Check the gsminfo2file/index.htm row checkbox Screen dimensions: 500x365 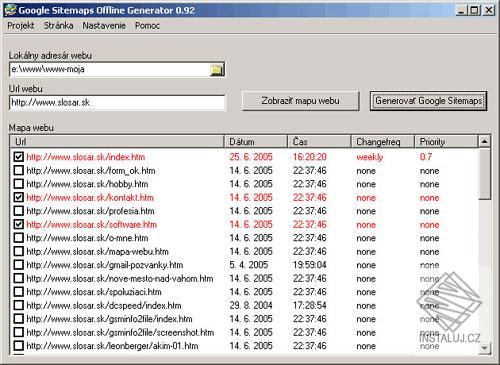(19, 319)
